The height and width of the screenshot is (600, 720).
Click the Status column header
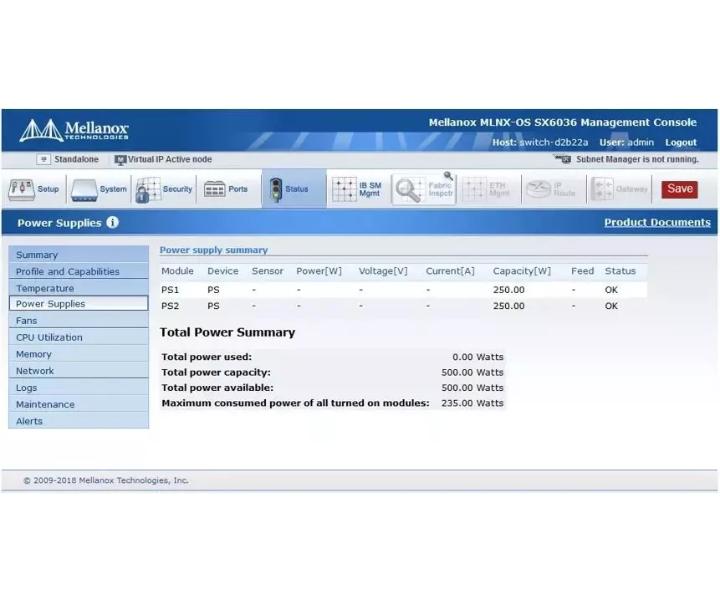pos(620,271)
